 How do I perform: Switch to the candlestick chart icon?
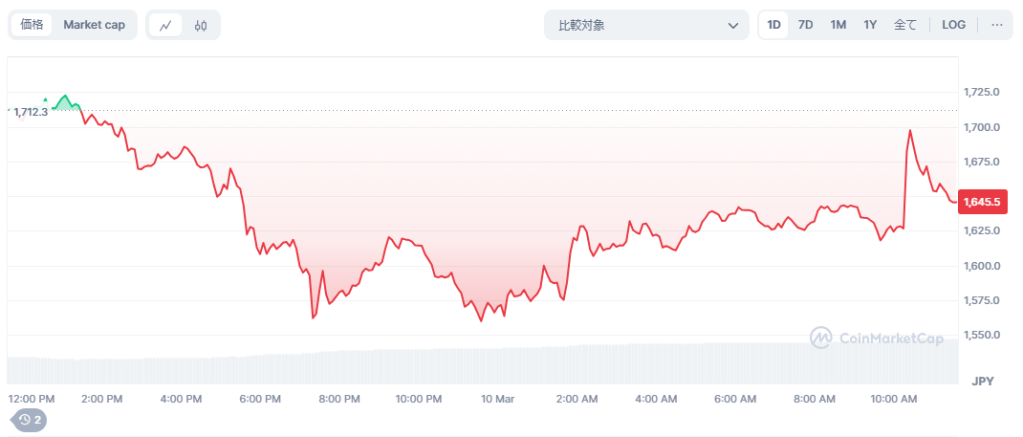point(201,25)
